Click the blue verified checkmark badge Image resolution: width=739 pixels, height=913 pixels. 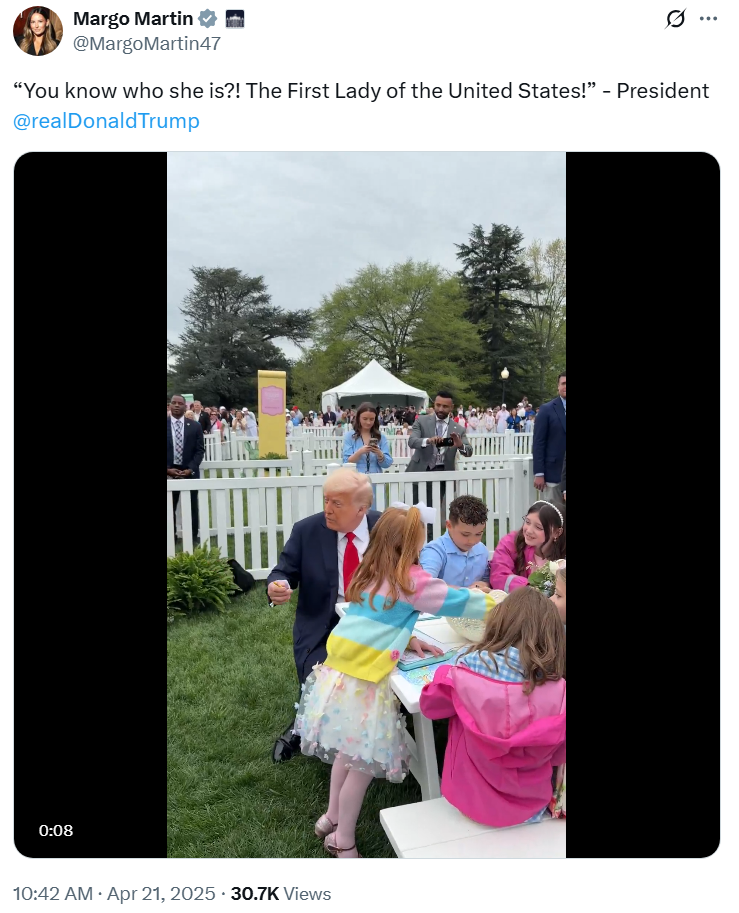pos(208,19)
